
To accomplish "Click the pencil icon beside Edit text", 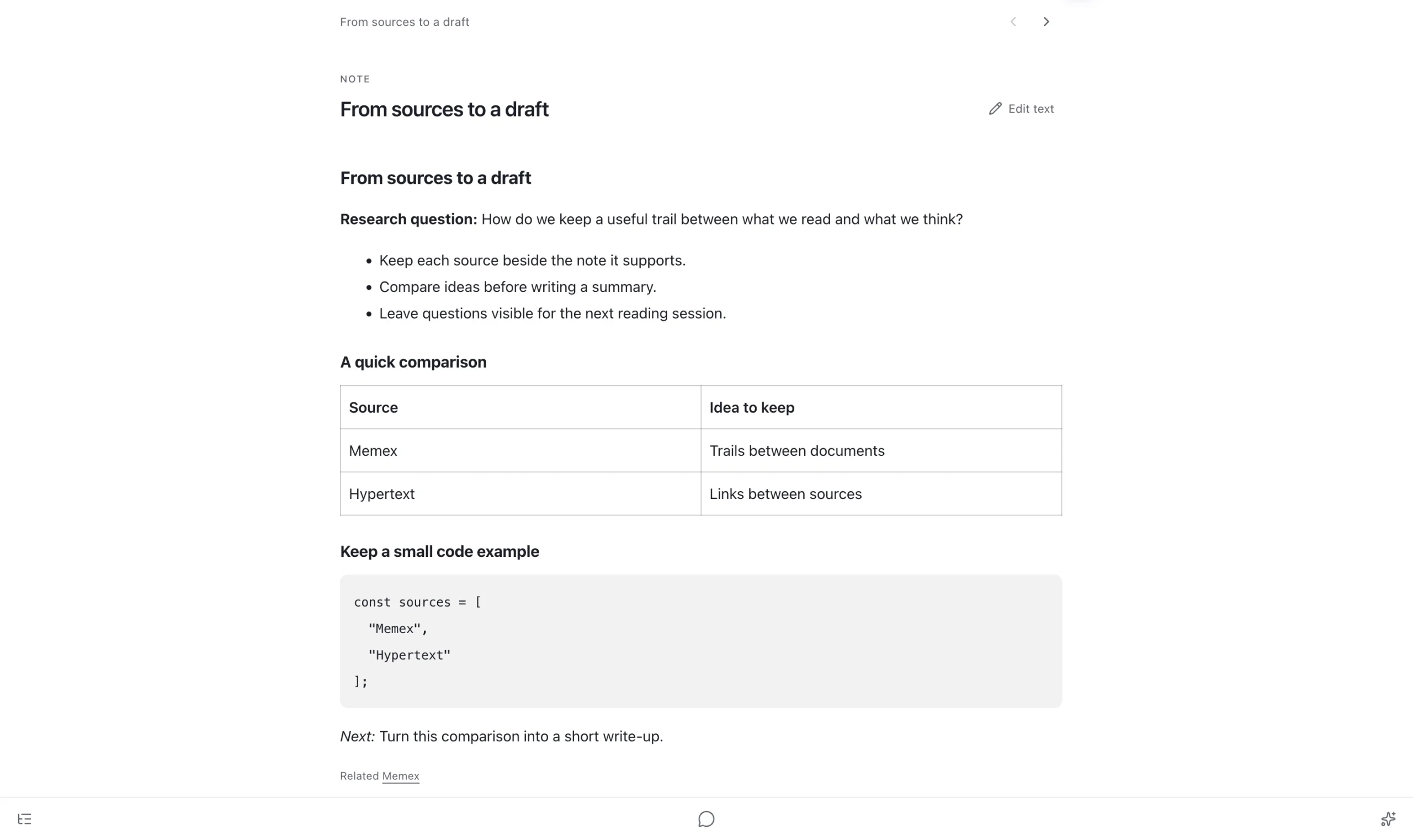I will pyautogui.click(x=995, y=109).
